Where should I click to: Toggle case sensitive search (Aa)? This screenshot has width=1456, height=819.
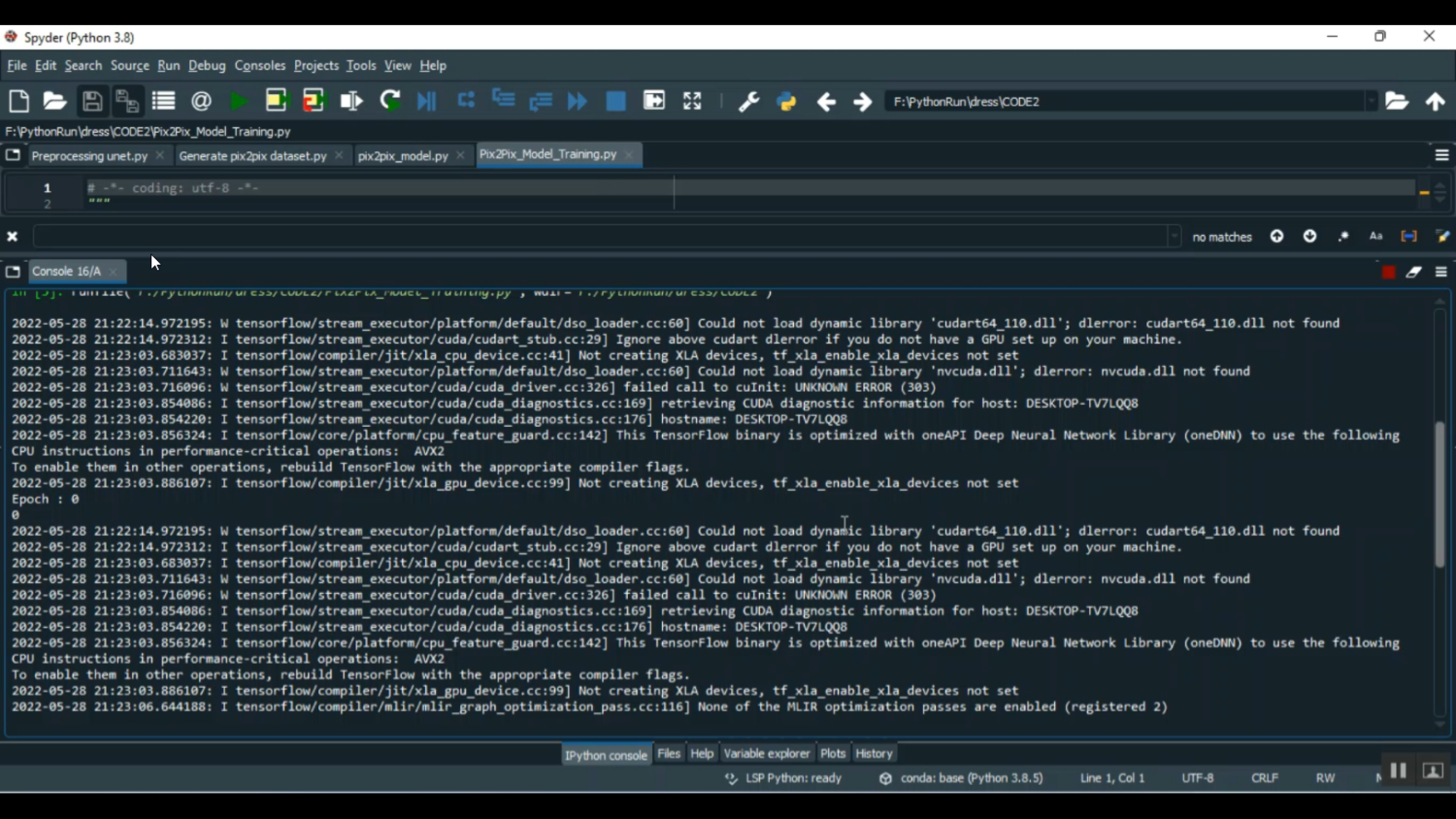coord(1375,237)
